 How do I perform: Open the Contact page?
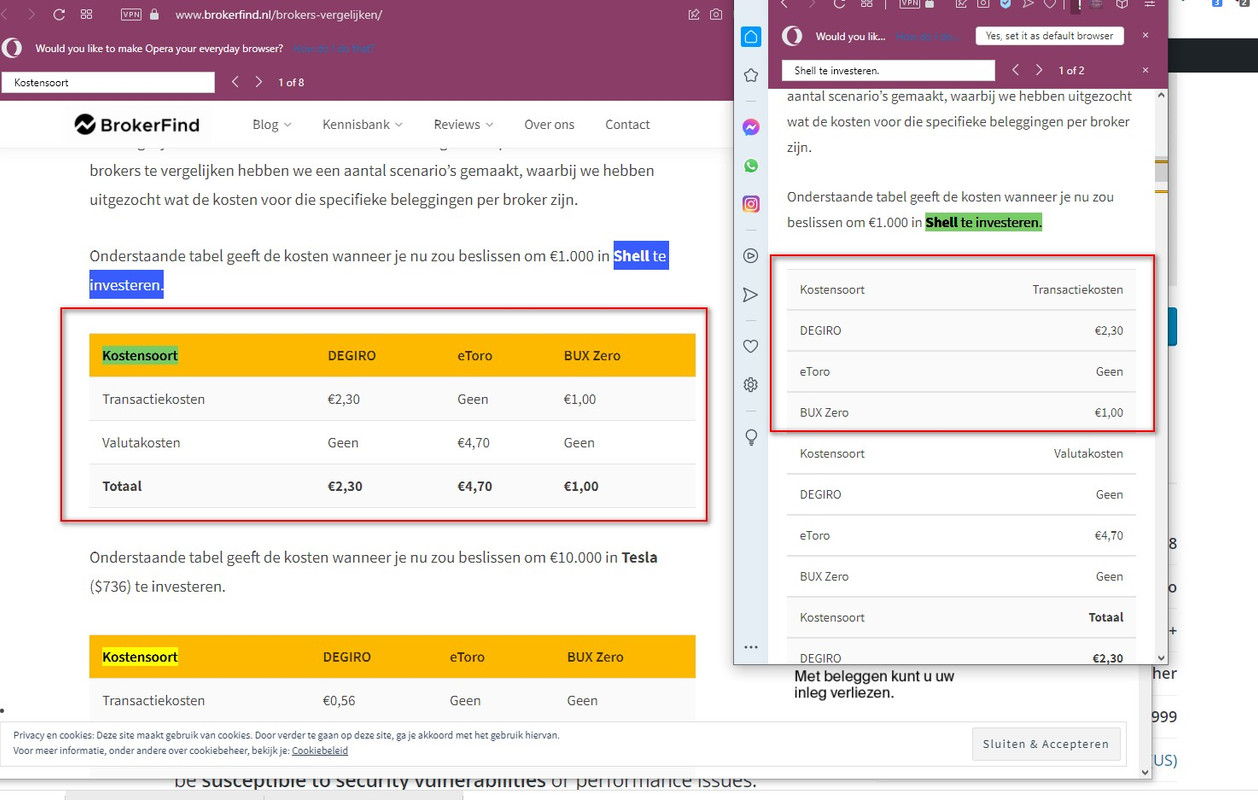click(x=627, y=124)
